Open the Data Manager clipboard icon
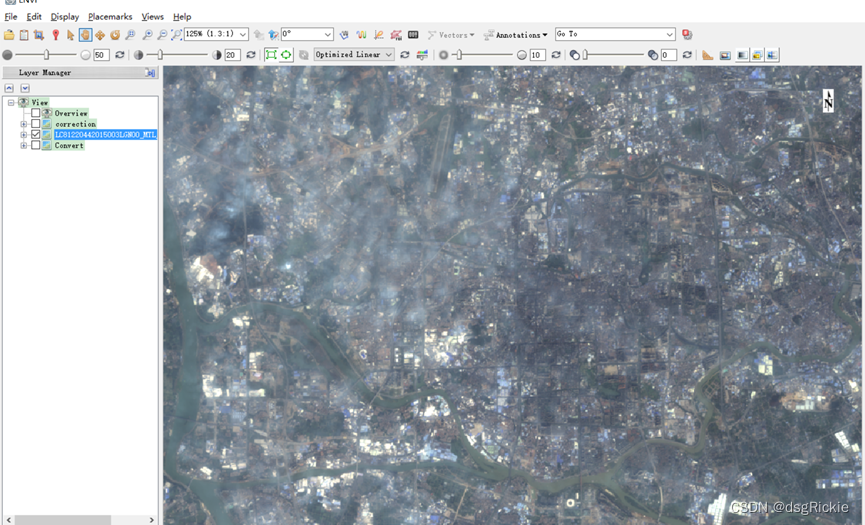This screenshot has height=525, width=865. tap(24, 35)
